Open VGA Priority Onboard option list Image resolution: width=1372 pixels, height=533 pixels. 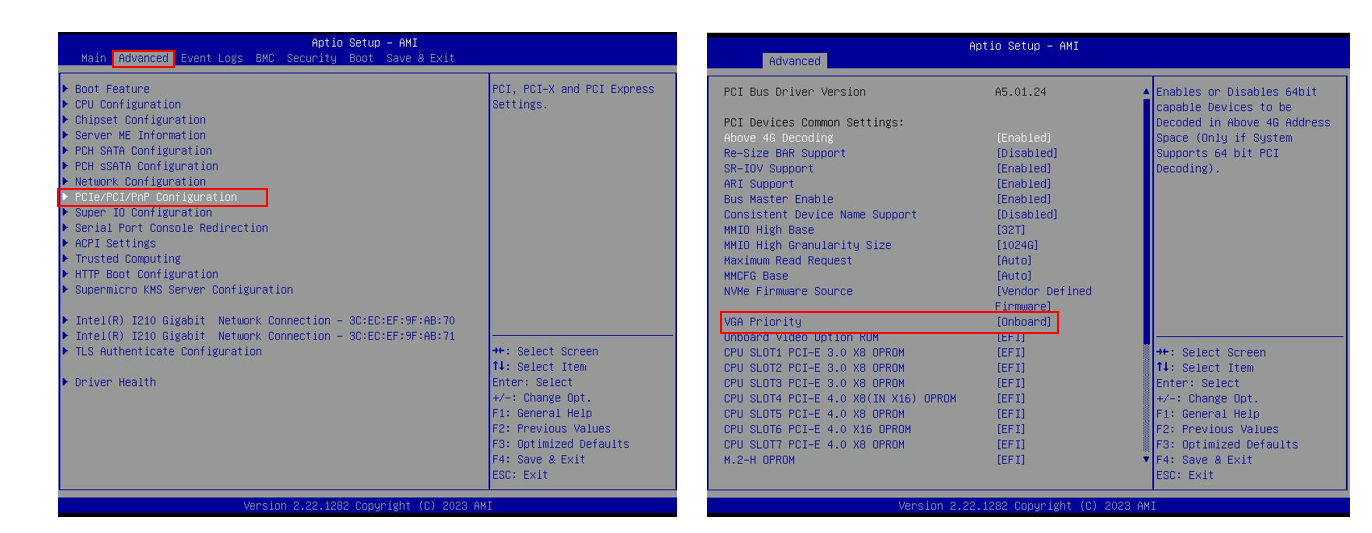coord(1023,322)
